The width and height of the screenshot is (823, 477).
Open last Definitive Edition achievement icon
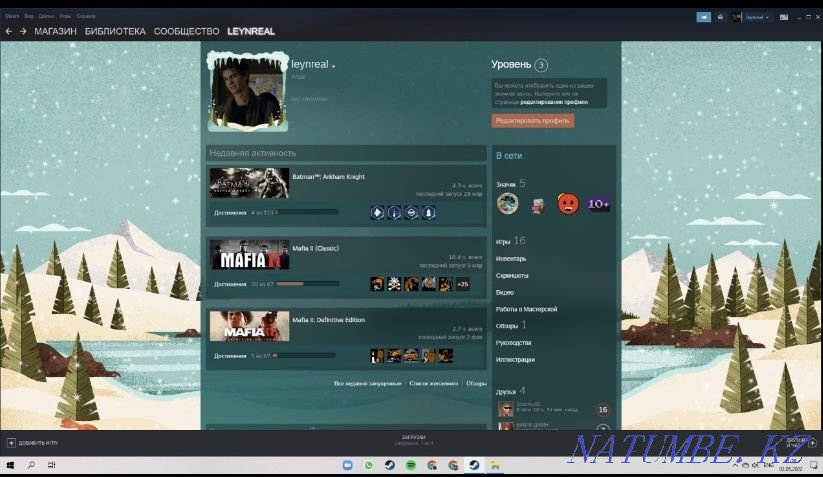(x=446, y=356)
